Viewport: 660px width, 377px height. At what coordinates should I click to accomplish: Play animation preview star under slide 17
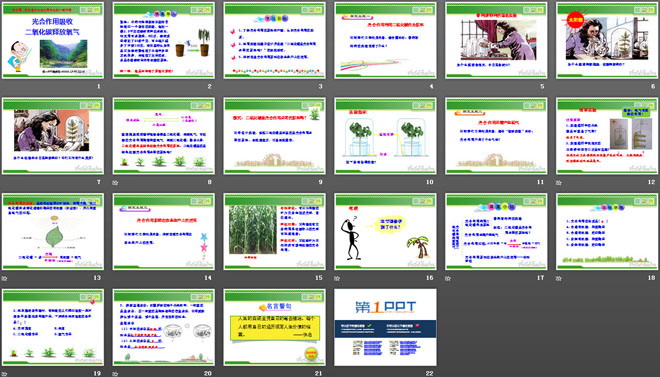click(x=448, y=278)
